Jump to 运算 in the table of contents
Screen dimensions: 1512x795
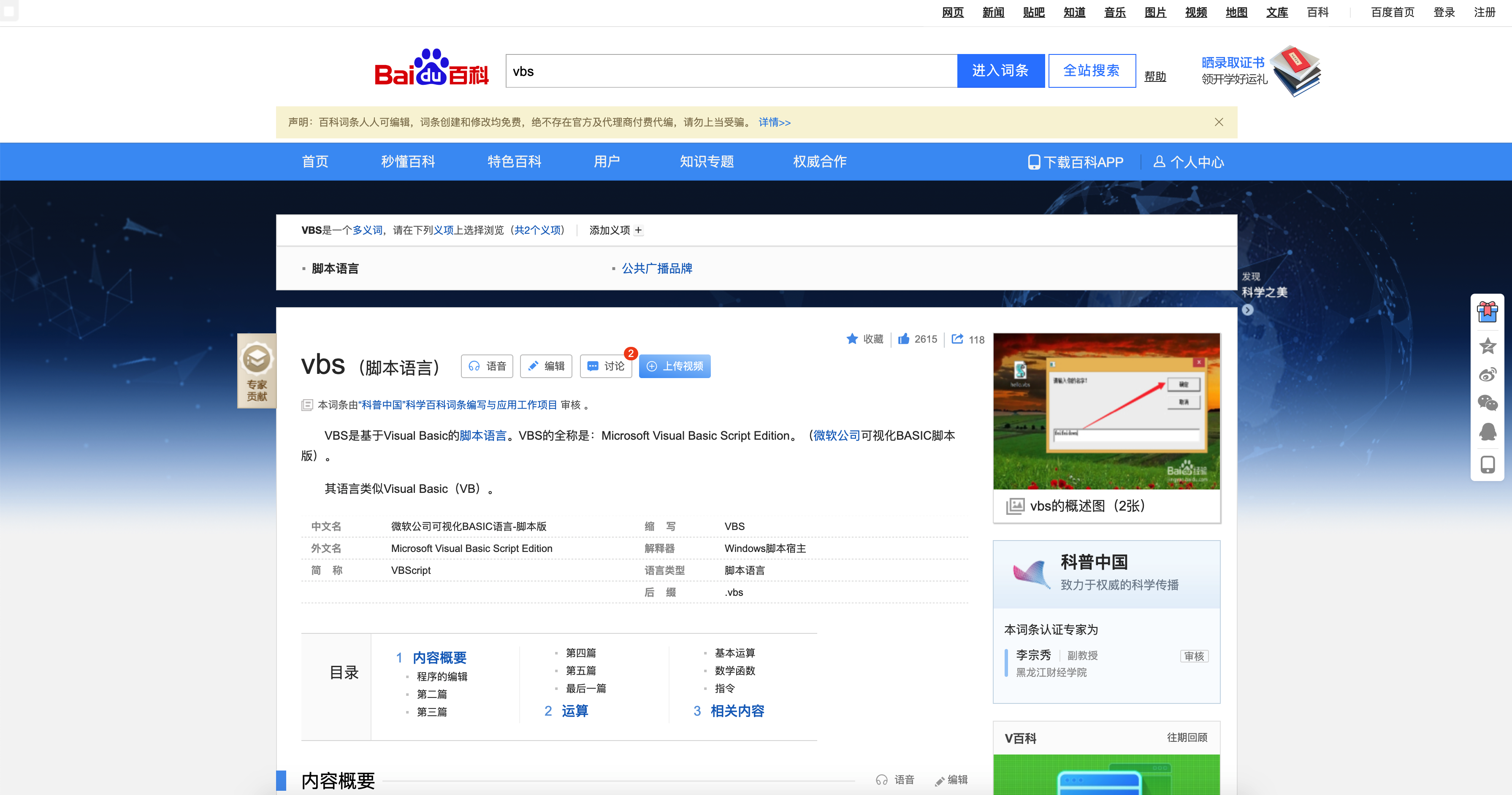tap(574, 711)
